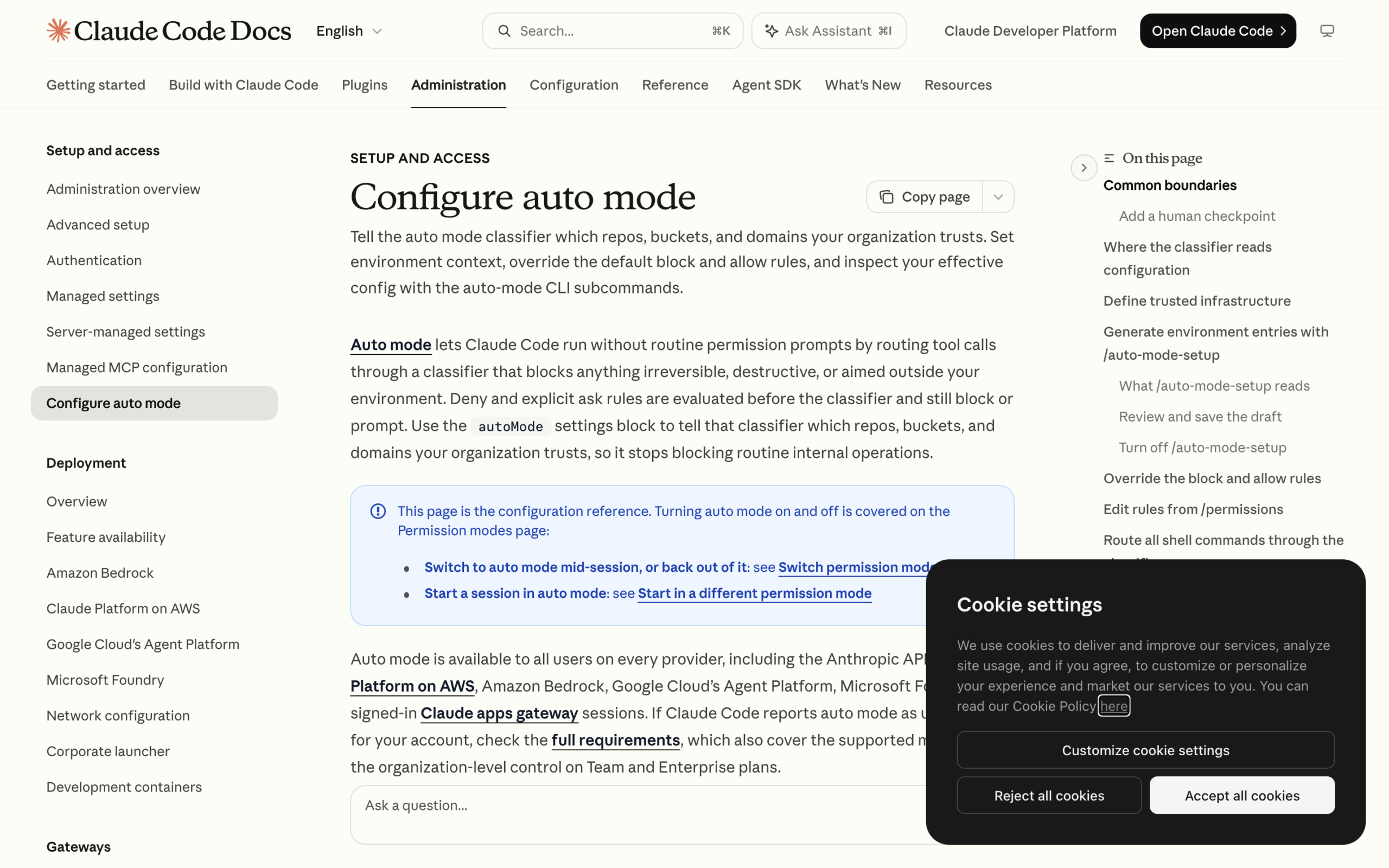Go to the Configuration tab

coord(574,85)
